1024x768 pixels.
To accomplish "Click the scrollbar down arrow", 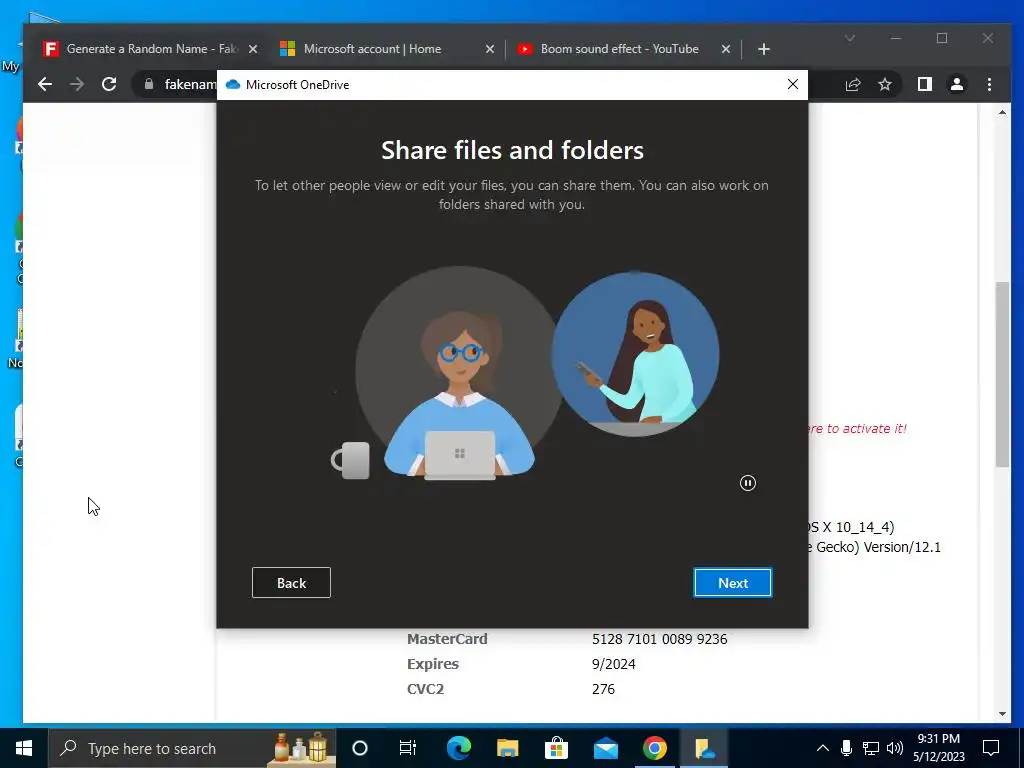I will (x=1002, y=714).
